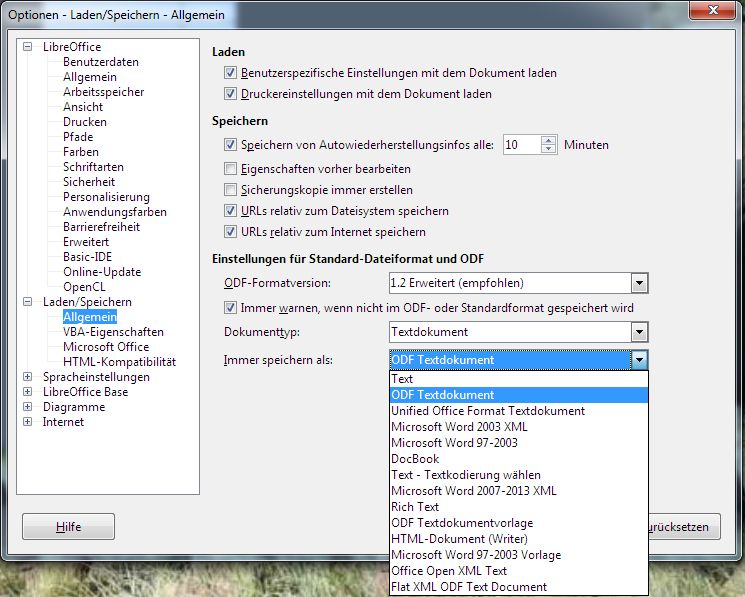Expand the Diagramme tree node

28,407
